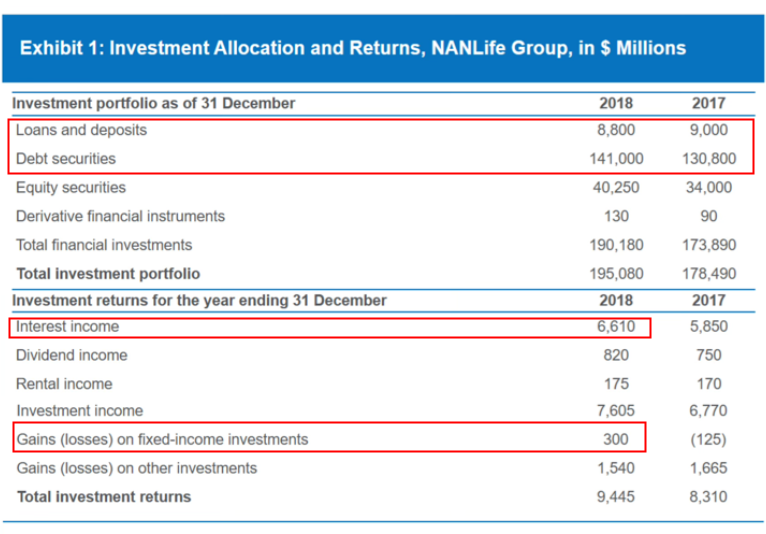The image size is (766, 534).
Task: Select the Total financial investments label
Action: click(x=104, y=244)
